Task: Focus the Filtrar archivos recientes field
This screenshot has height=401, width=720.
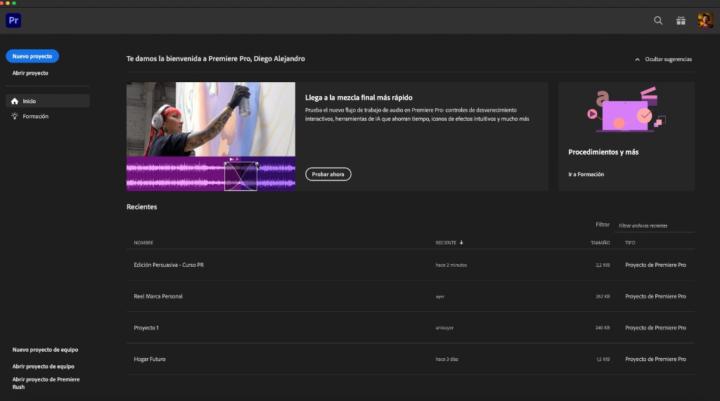Action: pos(654,225)
